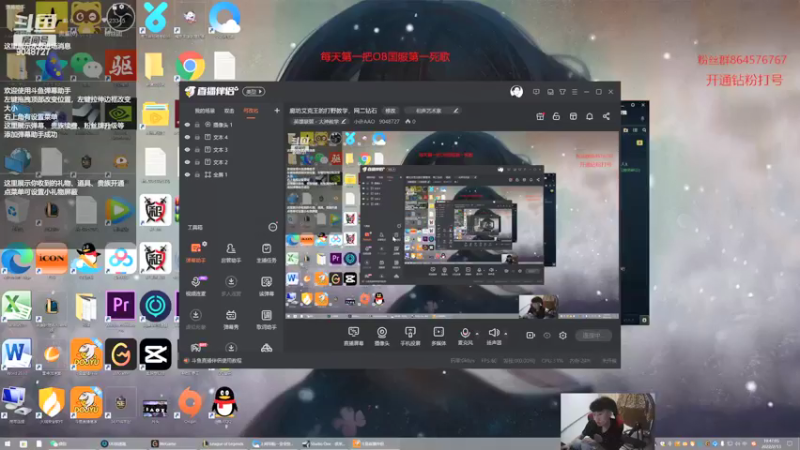Viewport: 800px width, 450px height.
Task: Open the more-tools circle button beside 工具箱
Action: tap(273, 227)
